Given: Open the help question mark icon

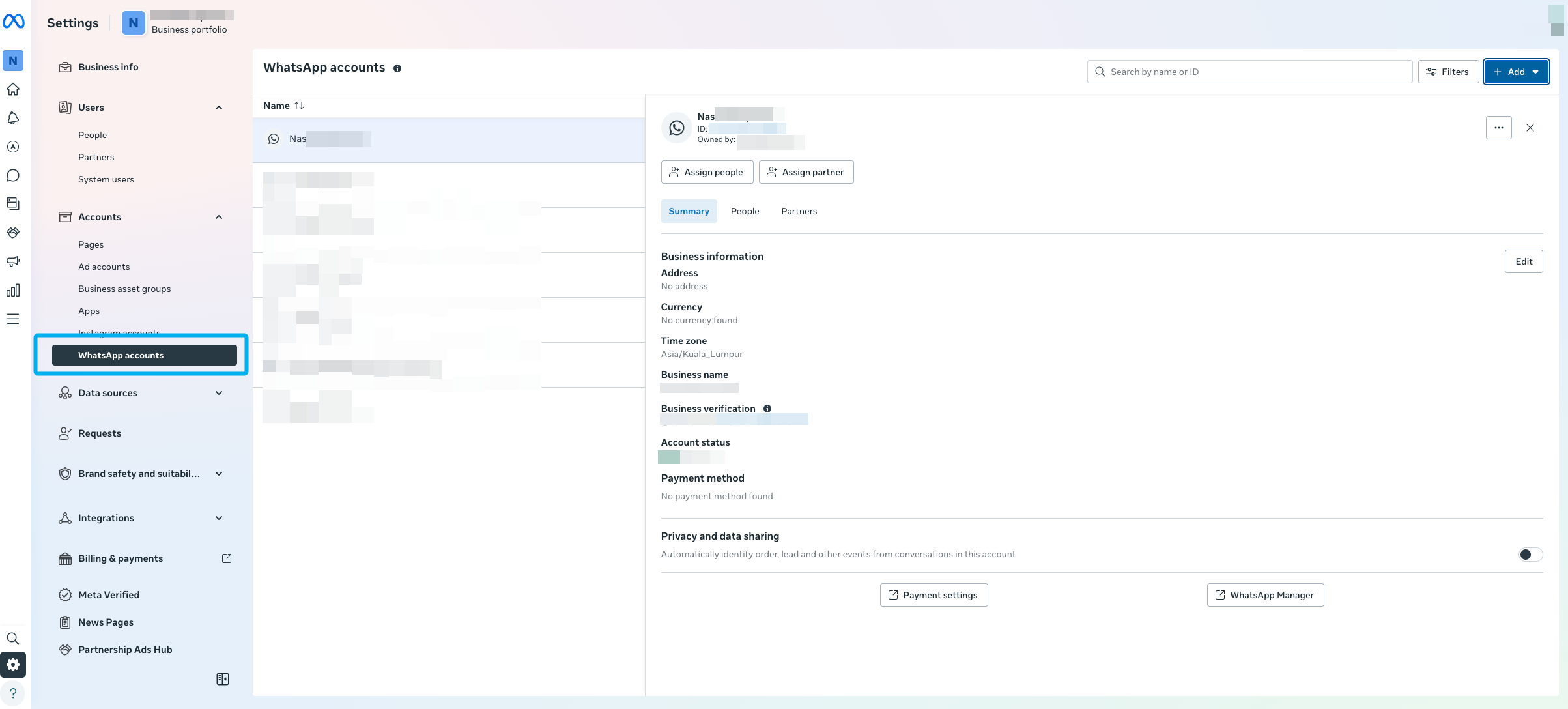Looking at the screenshot, I should tap(13, 693).
